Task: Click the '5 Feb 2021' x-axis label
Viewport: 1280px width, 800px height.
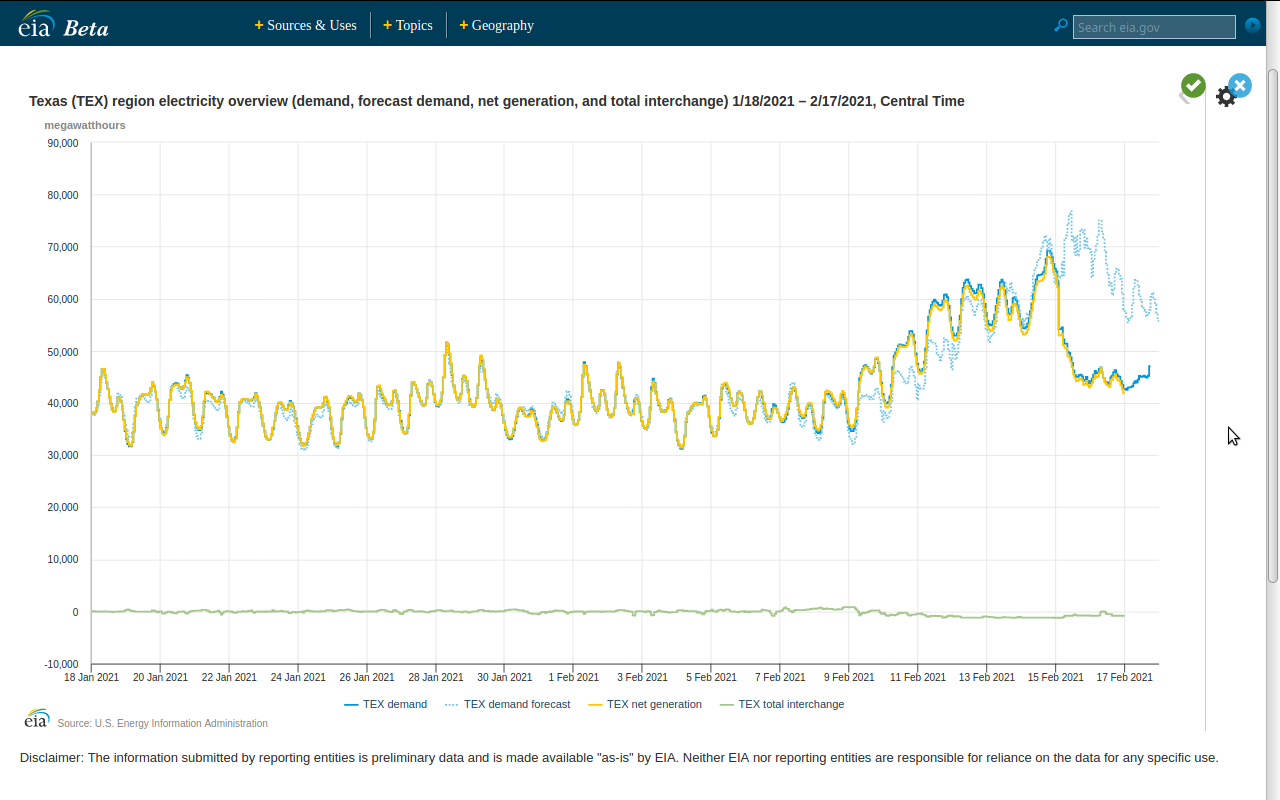Action: (711, 677)
